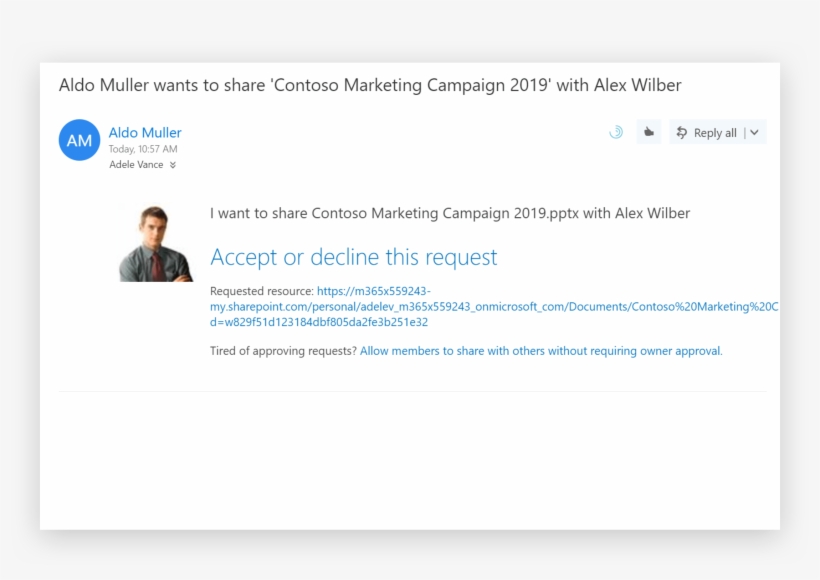Screen dimensions: 820x580
Task: Click the blue swirl icon beside thumbs-up
Action: pos(616,132)
